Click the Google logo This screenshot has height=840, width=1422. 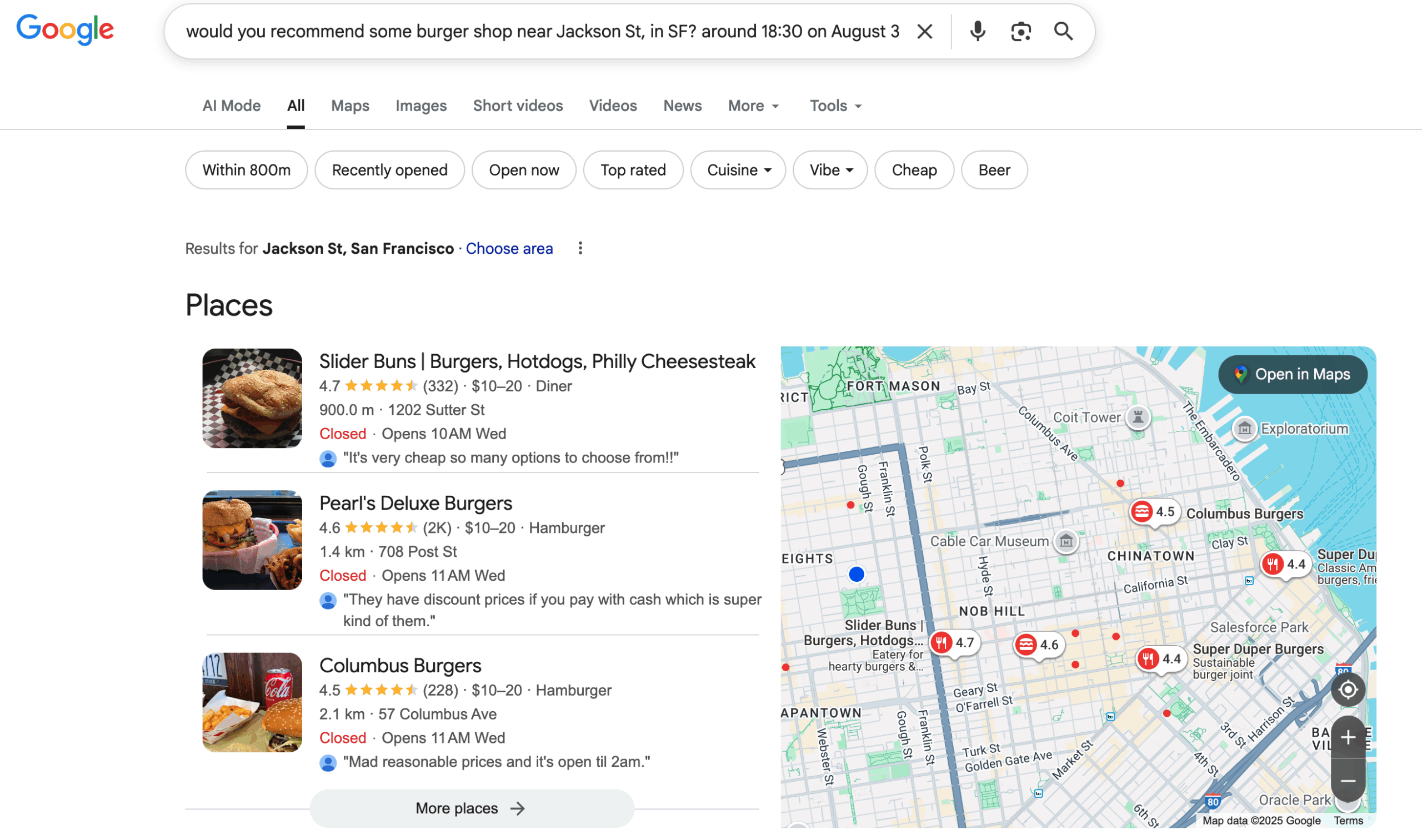65,29
